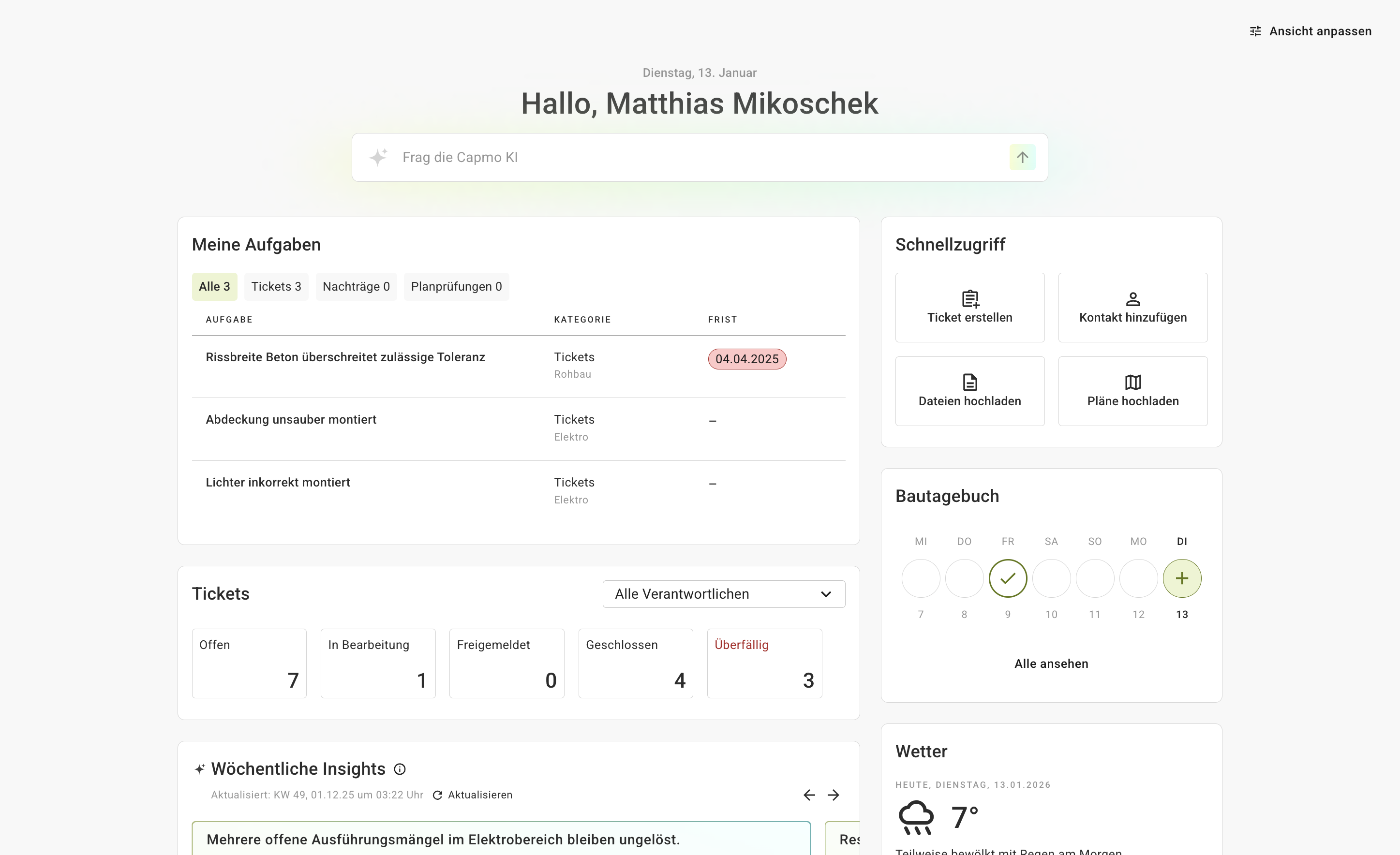Click Alle ansehen in Bautagebuch
1400x855 pixels.
(1051, 663)
